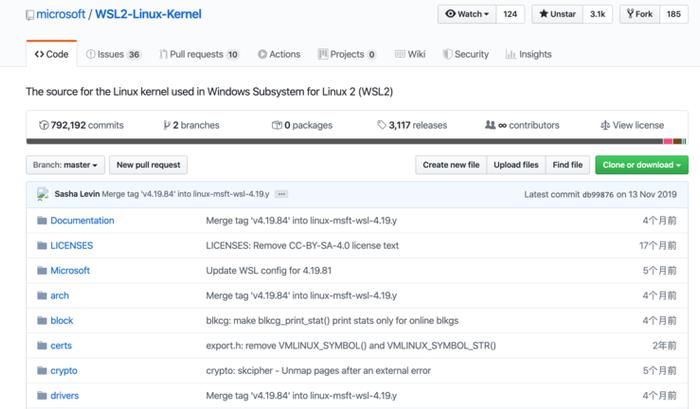Click the language color bar
Image resolution: width=700 pixels, height=409 pixels.
point(356,142)
